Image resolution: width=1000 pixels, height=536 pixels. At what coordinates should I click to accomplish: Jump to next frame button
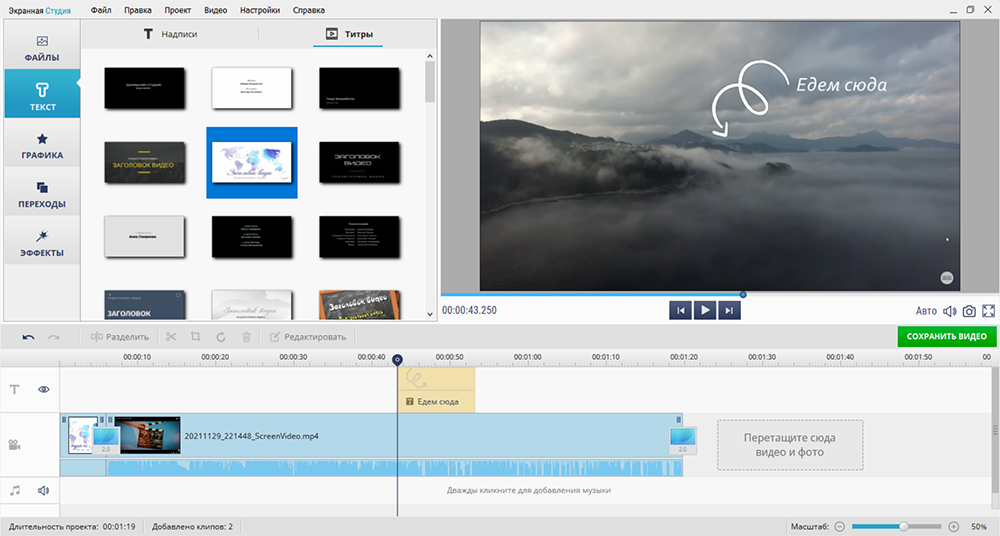(729, 310)
